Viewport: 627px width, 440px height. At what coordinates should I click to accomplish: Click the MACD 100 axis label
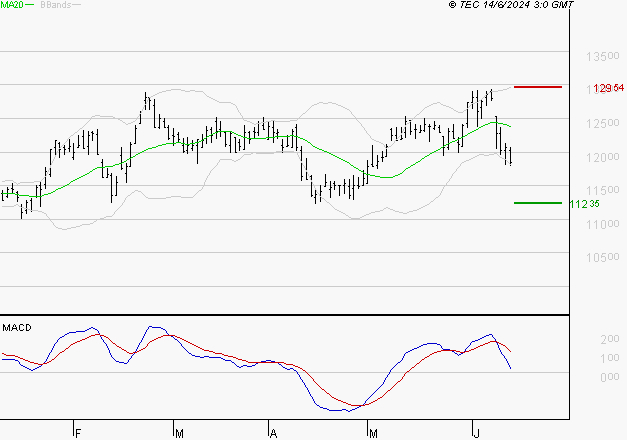tap(610, 358)
